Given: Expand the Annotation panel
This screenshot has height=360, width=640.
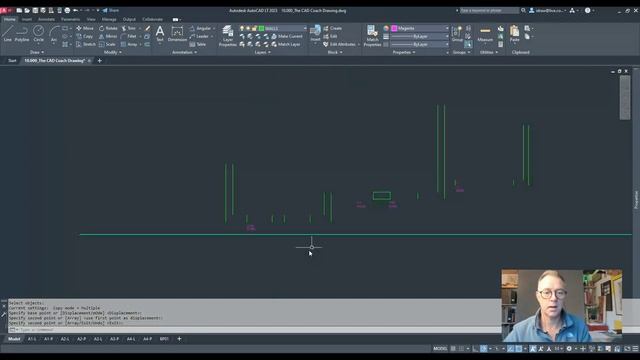Looking at the screenshot, I should (x=184, y=52).
